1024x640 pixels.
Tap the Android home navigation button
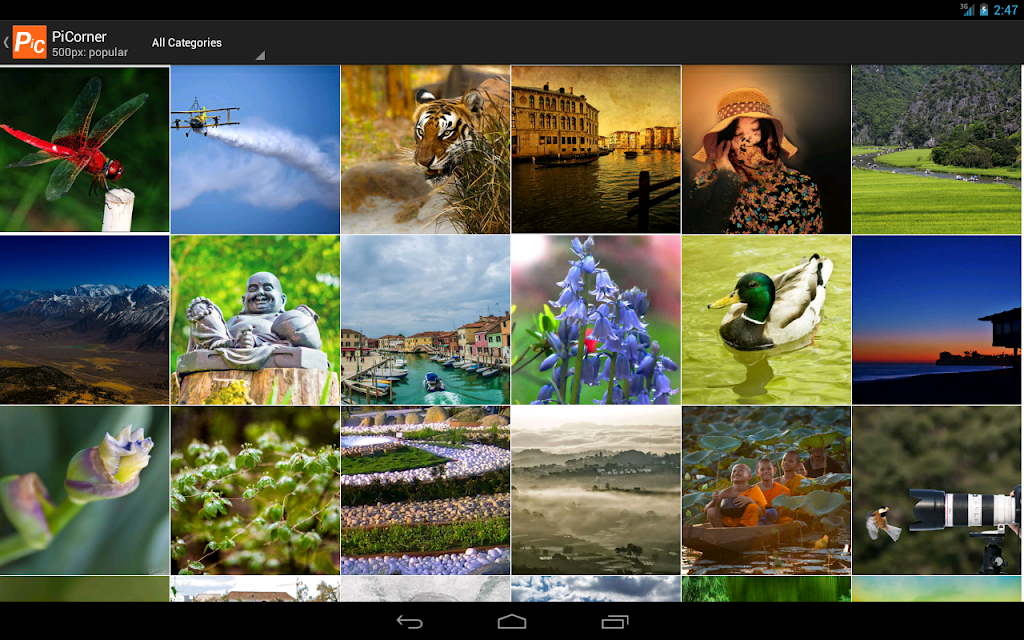click(x=512, y=622)
